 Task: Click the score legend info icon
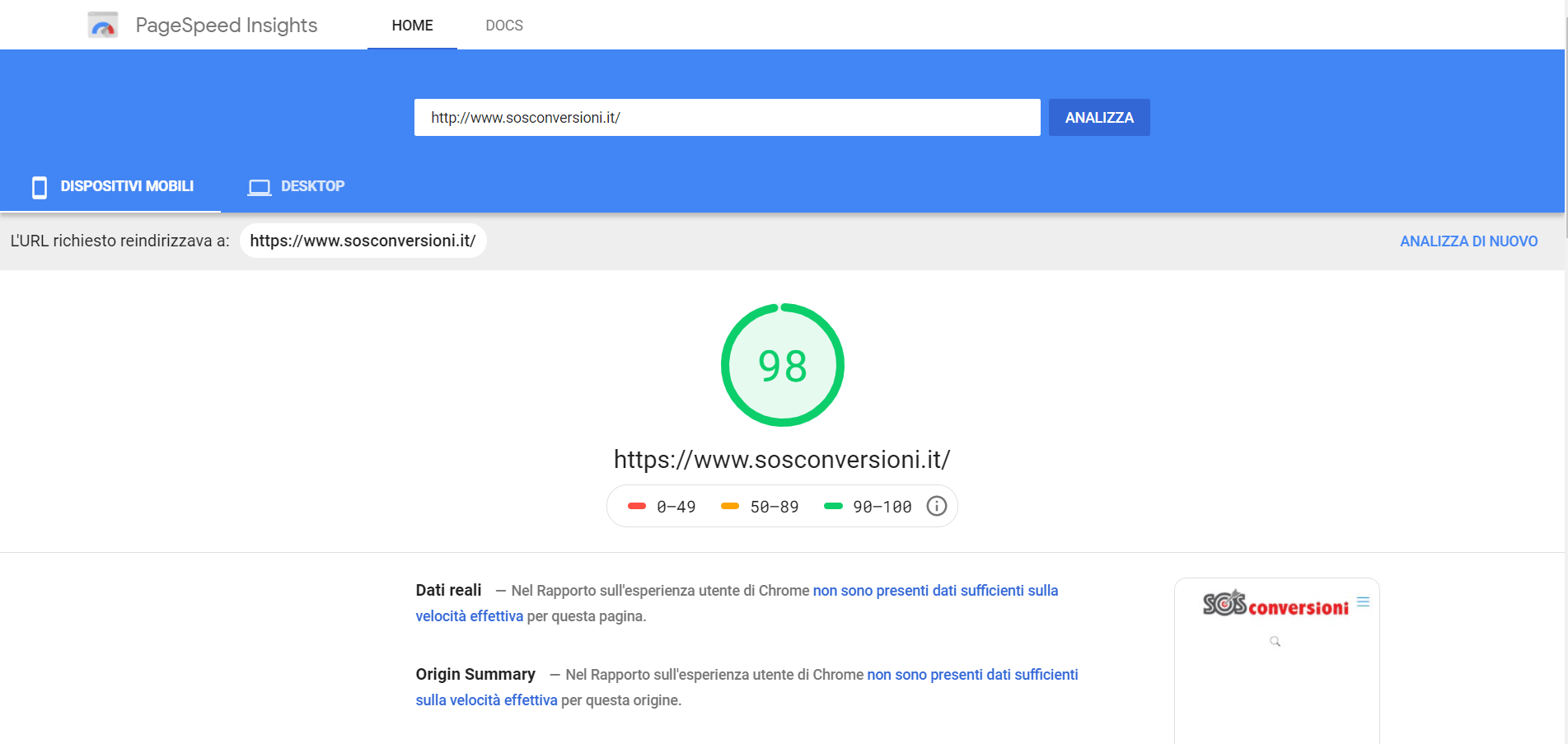tap(937, 506)
